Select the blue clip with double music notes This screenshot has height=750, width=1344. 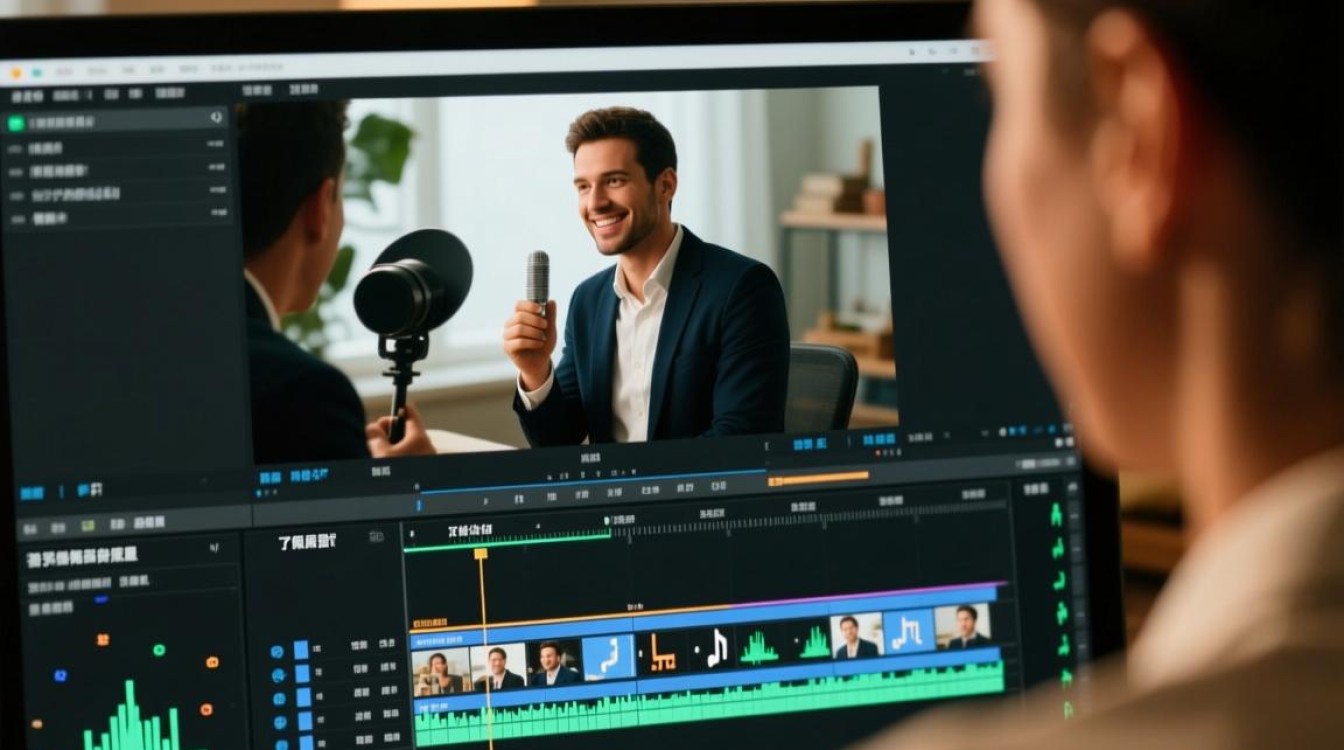pos(908,631)
